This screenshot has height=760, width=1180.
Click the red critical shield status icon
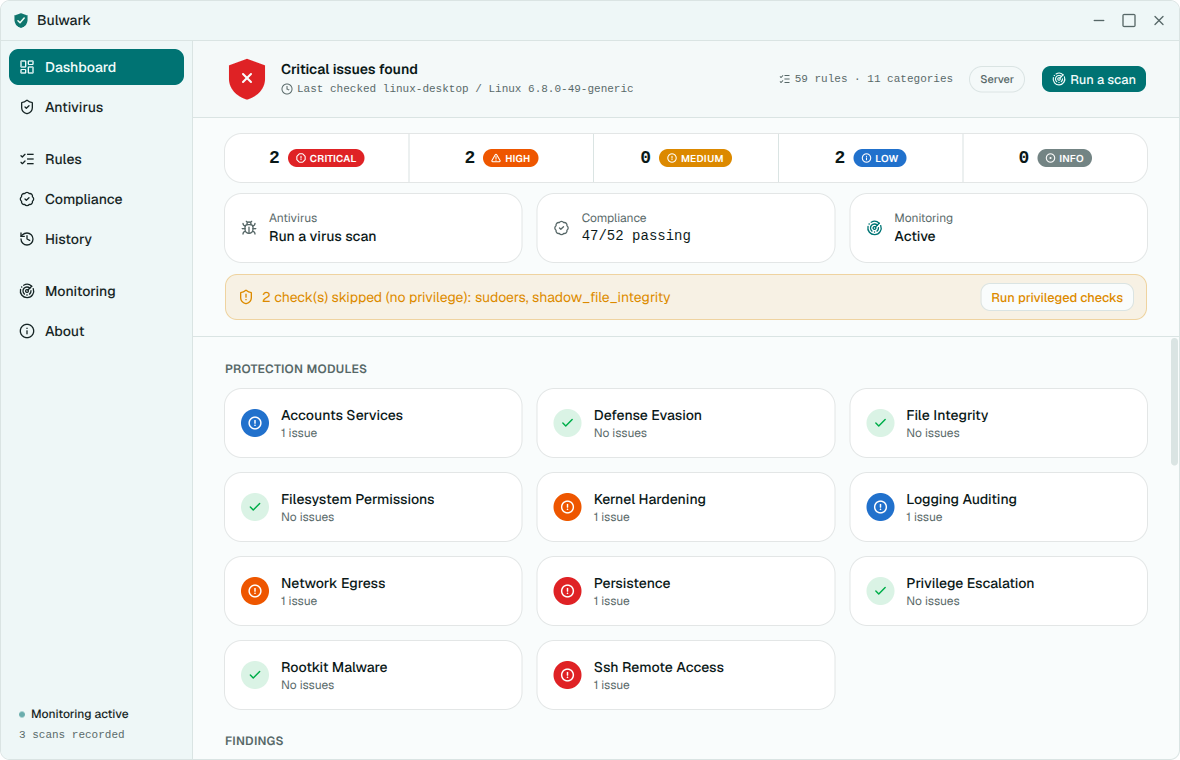coord(247,79)
